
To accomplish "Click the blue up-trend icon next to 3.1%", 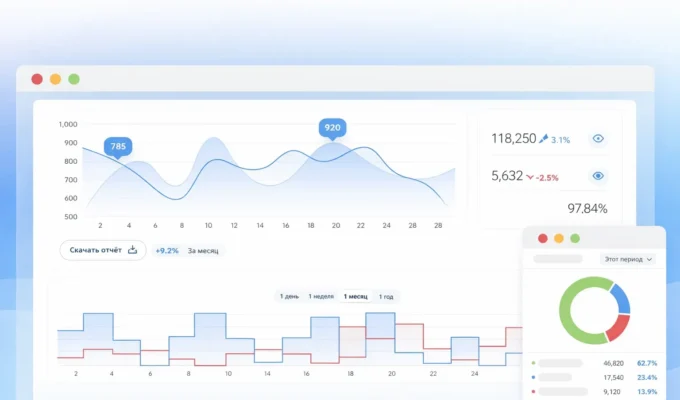I will point(544,139).
